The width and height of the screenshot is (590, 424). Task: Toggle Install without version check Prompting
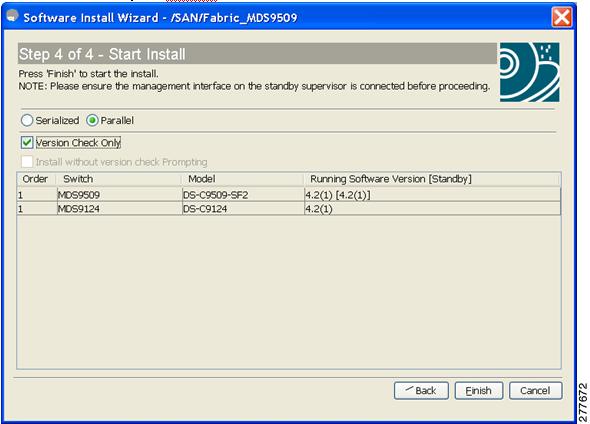(27, 162)
